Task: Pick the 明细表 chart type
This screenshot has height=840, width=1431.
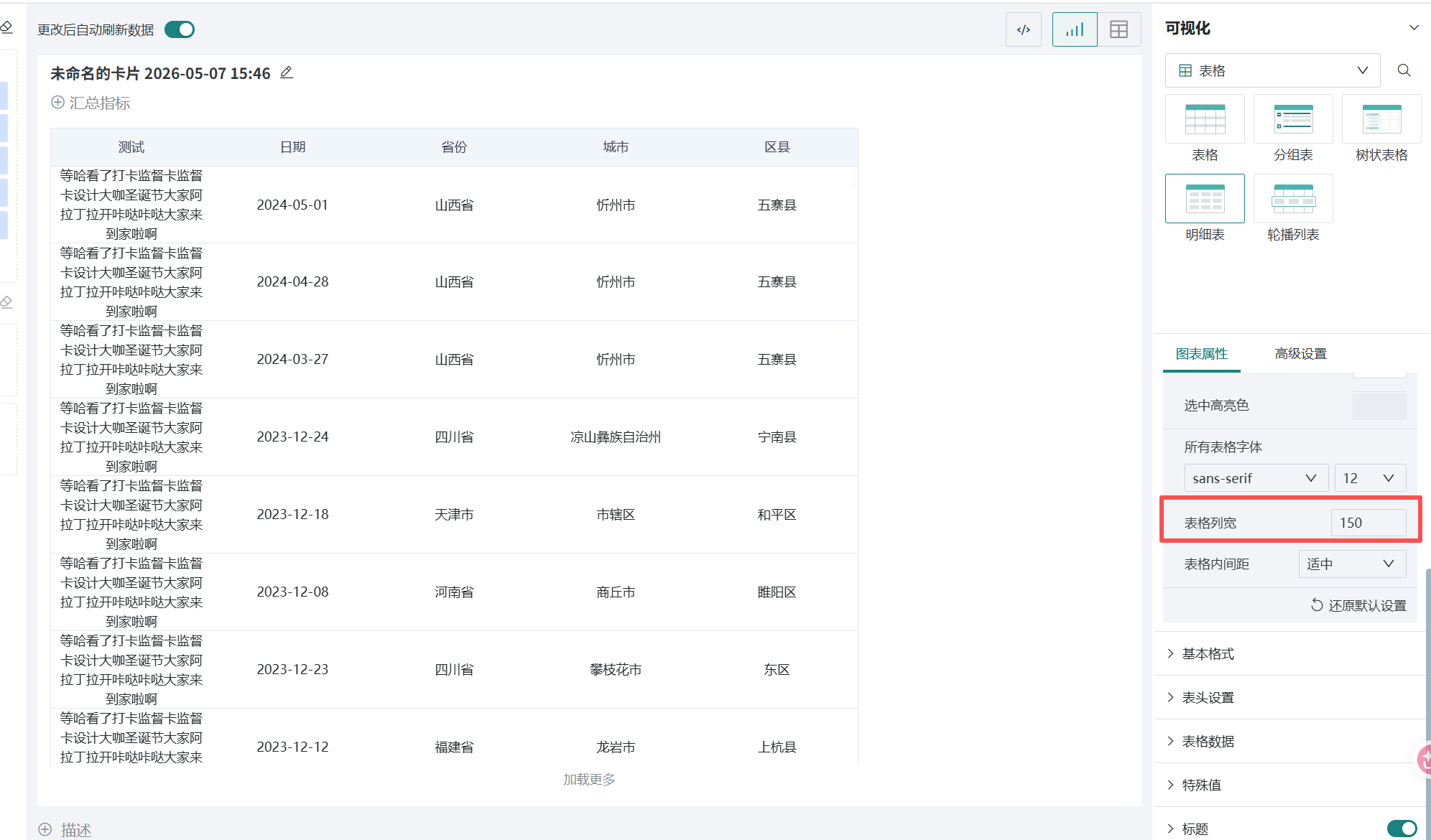Action: (x=1205, y=209)
